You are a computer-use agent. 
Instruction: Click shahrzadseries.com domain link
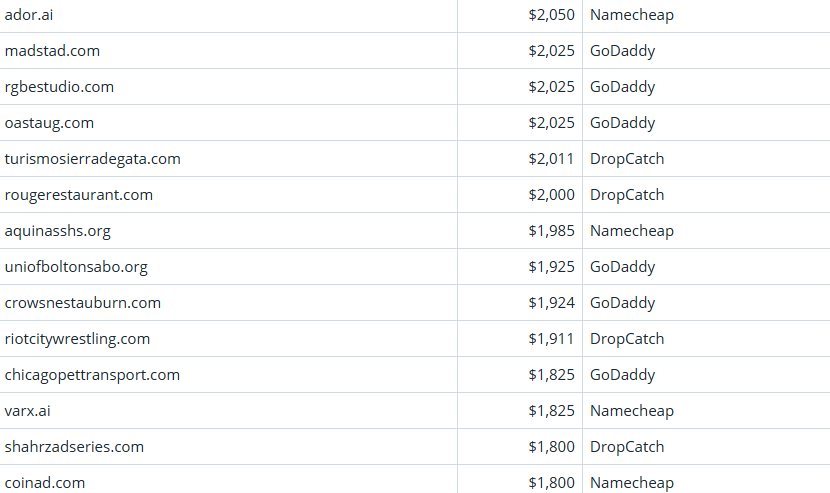click(74, 447)
